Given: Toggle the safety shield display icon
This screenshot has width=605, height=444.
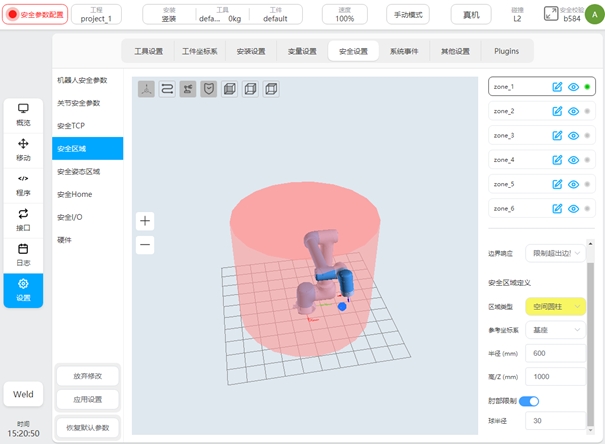Looking at the screenshot, I should click(209, 89).
